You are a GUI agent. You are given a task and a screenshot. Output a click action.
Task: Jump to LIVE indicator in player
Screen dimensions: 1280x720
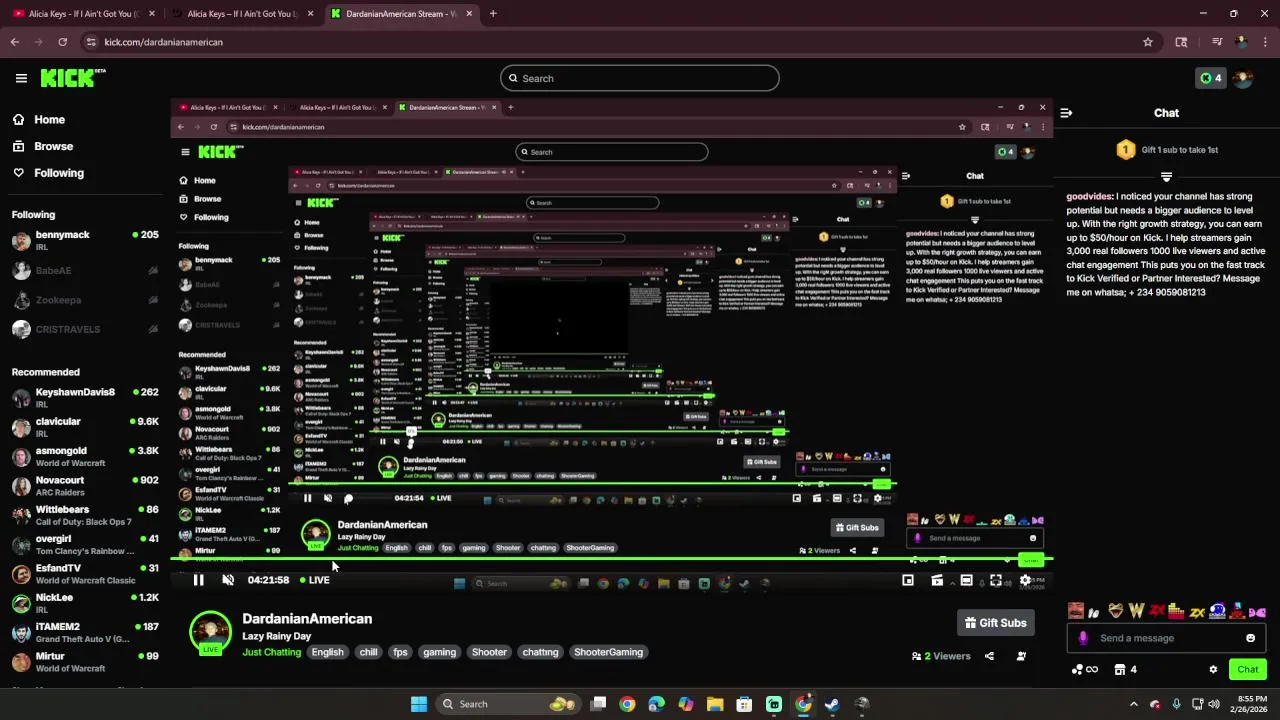(315, 580)
